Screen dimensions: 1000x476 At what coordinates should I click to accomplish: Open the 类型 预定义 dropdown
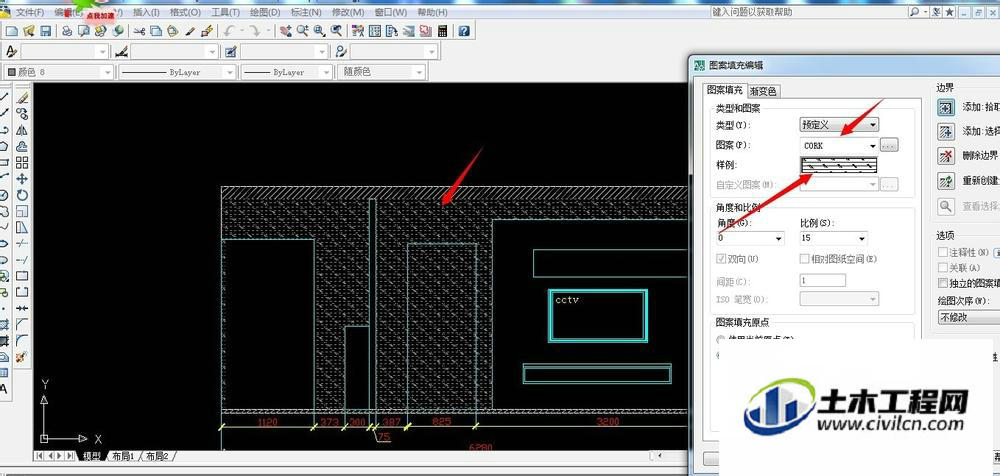click(x=839, y=125)
